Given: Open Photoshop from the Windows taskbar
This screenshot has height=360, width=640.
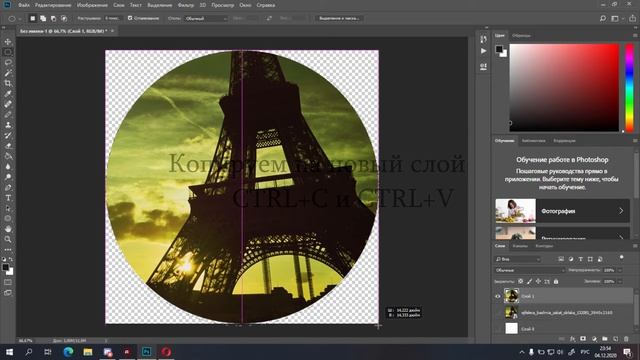Looking at the screenshot, I should (x=147, y=351).
